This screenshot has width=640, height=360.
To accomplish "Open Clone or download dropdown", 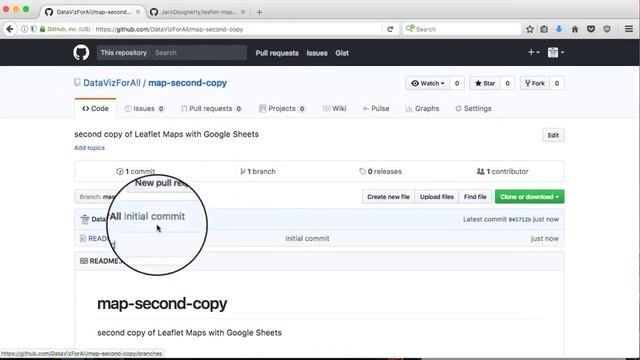I will coord(529,197).
